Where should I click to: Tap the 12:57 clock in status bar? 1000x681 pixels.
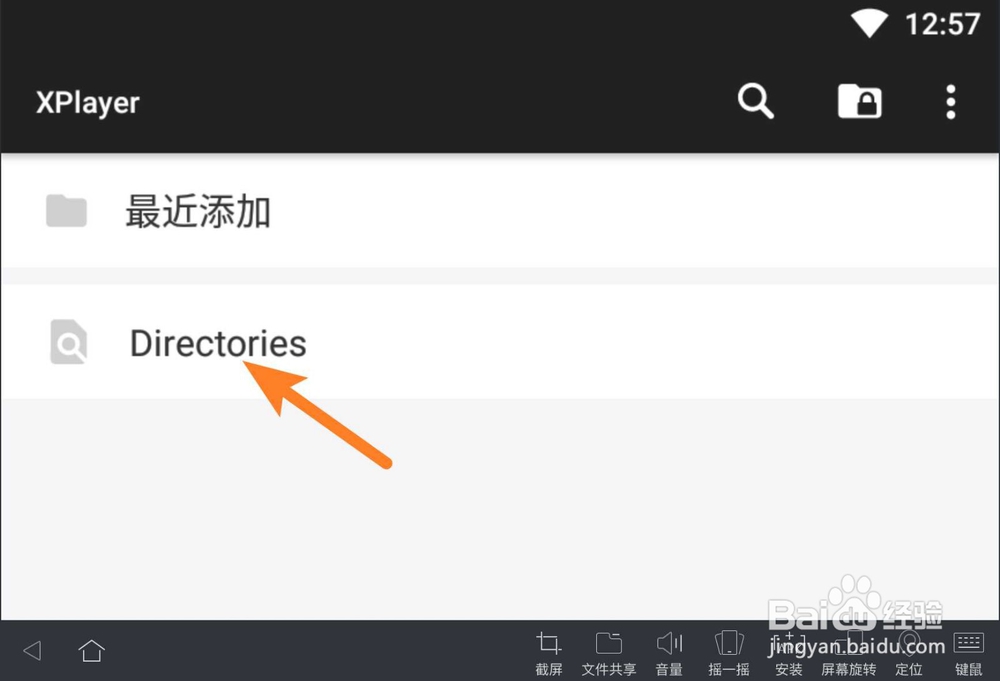pyautogui.click(x=943, y=24)
